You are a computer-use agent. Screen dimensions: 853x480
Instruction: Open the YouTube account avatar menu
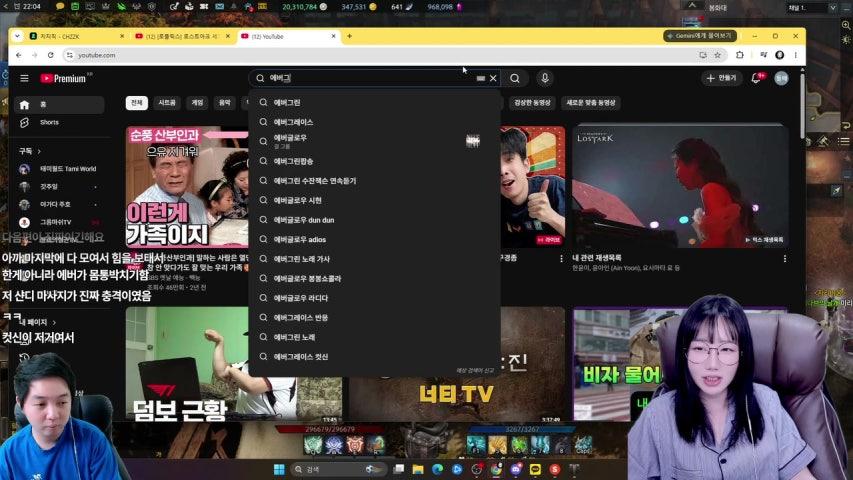781,78
